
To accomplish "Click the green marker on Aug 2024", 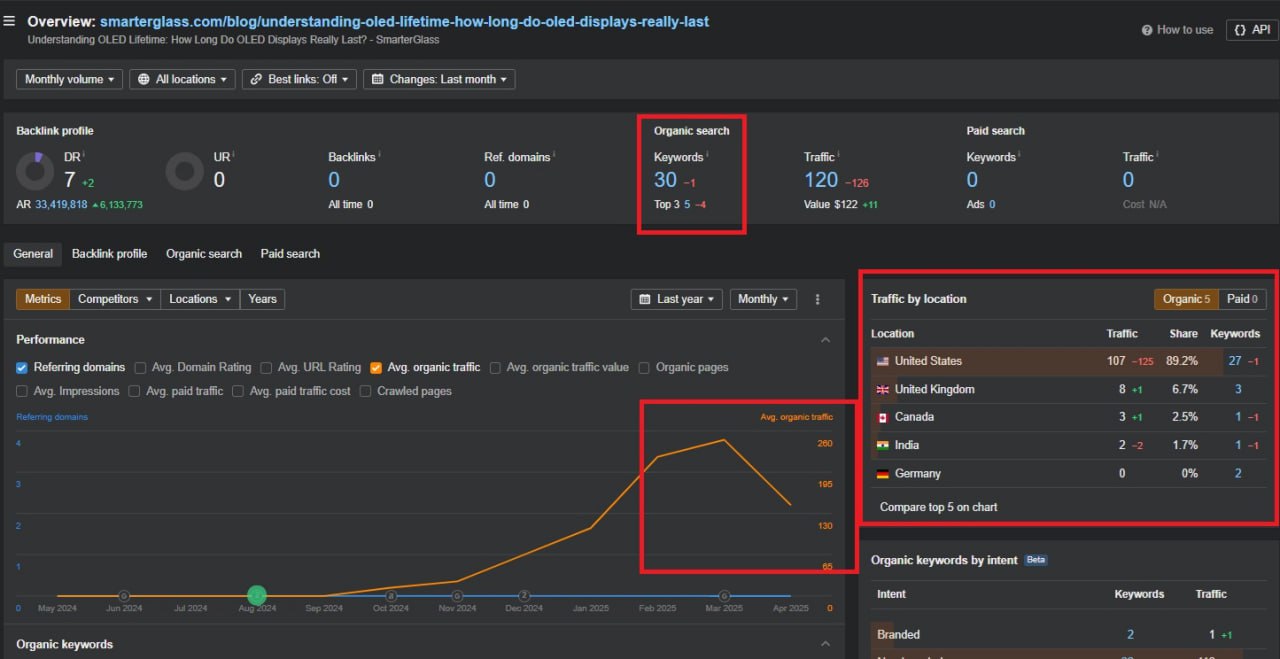I will click(x=257, y=596).
